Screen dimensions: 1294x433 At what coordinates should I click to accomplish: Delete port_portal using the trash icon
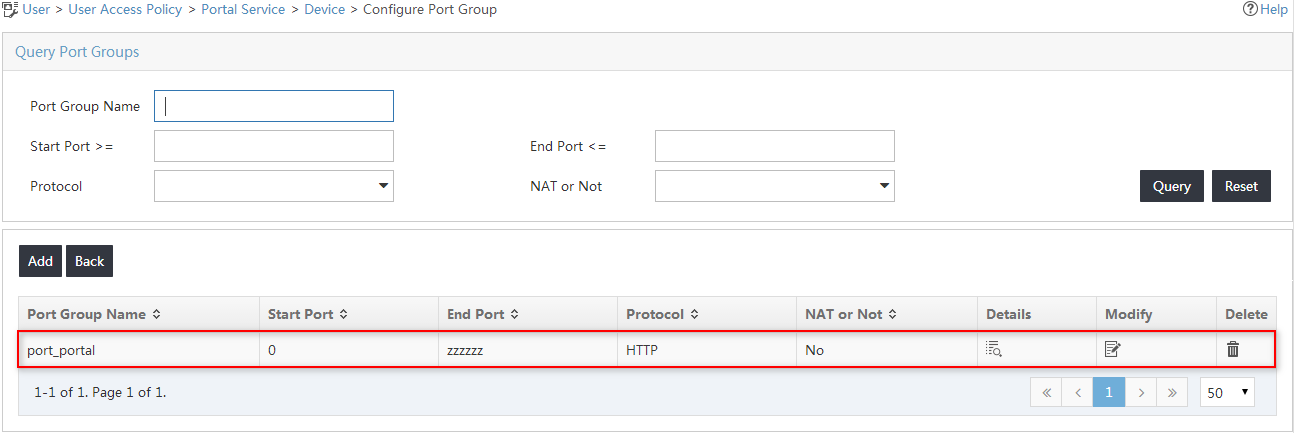[x=1233, y=349]
